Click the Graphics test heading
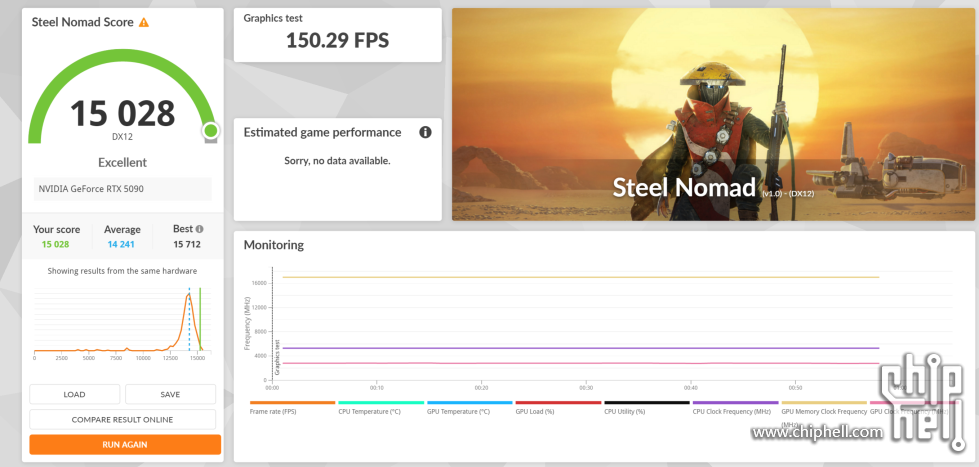The width and height of the screenshot is (979, 467). (273, 19)
